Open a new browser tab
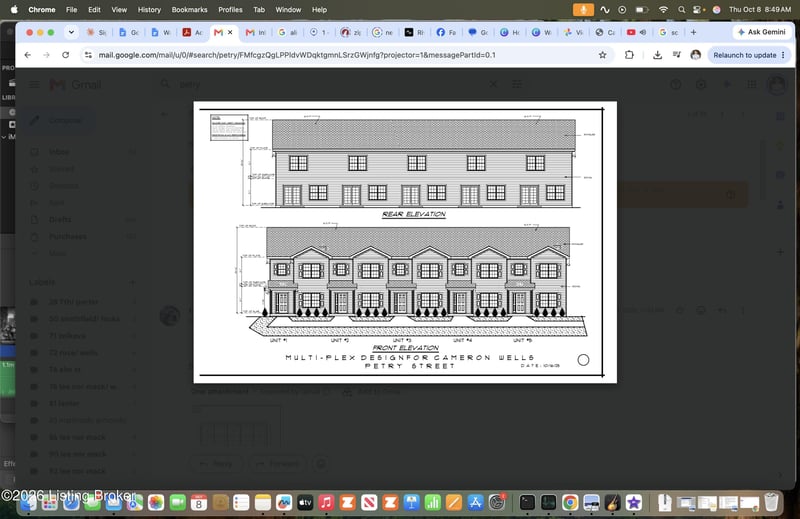 pos(693,32)
